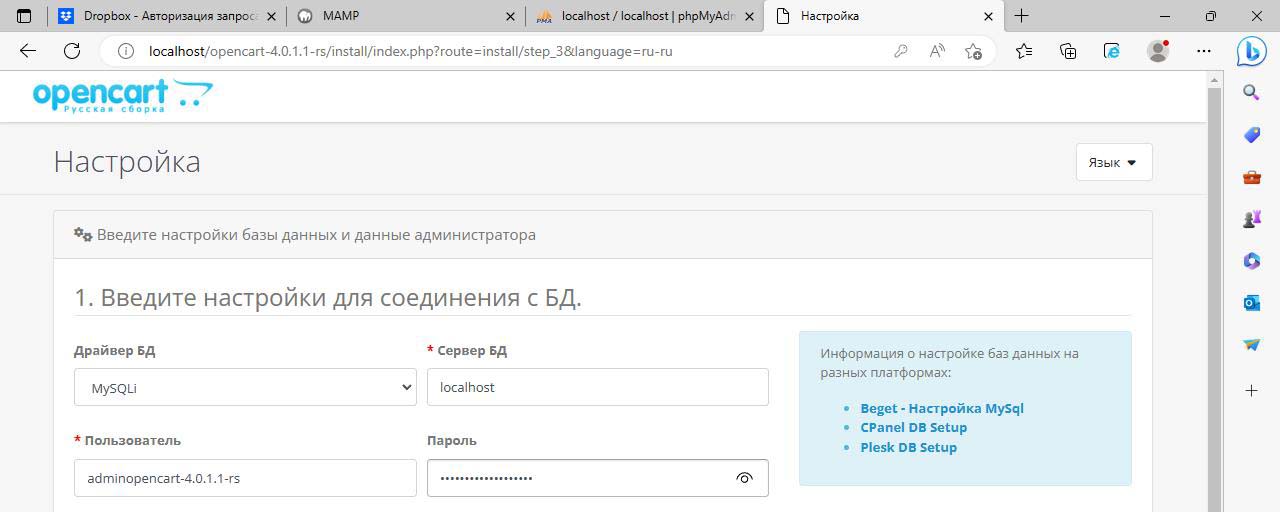Show password with the eye icon
1280x512 pixels.
[x=744, y=478]
